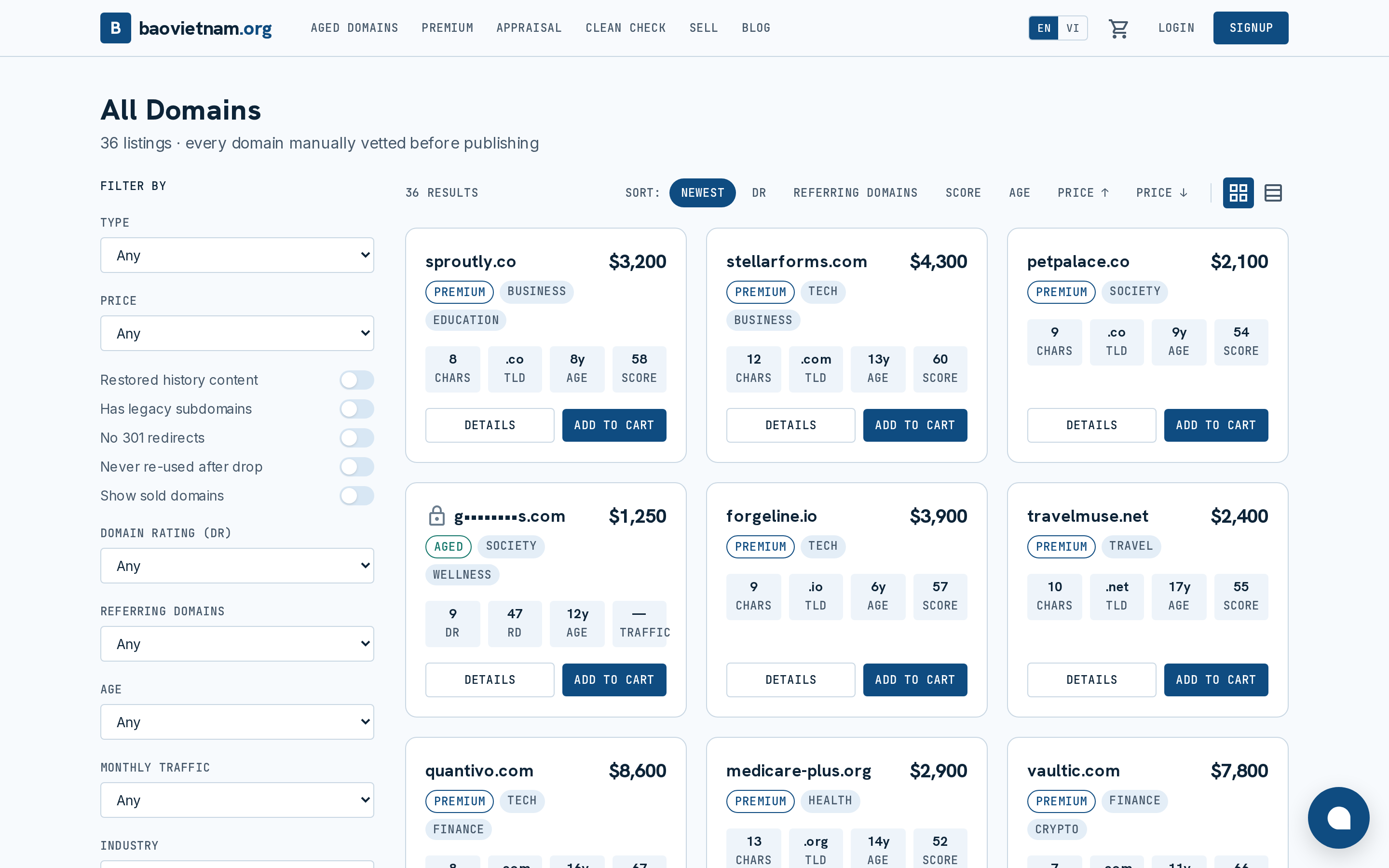The image size is (1389, 868).
Task: Open the chat bubble widget
Action: point(1338,817)
